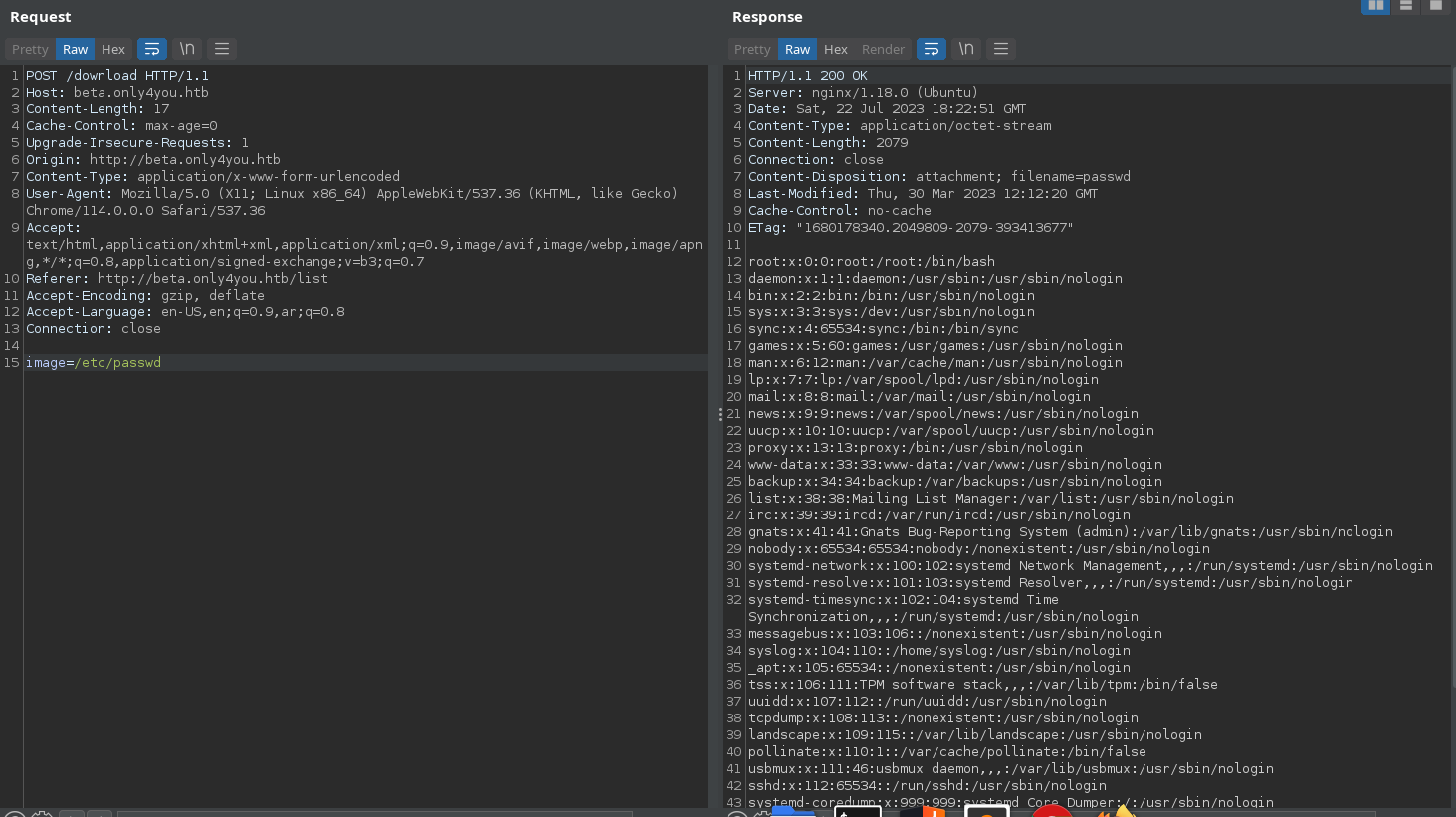Screen dimensions: 1456x817
Task: Click the 'Server: nginx/1.18.0 (Ubuntu)' header
Action: [864, 92]
